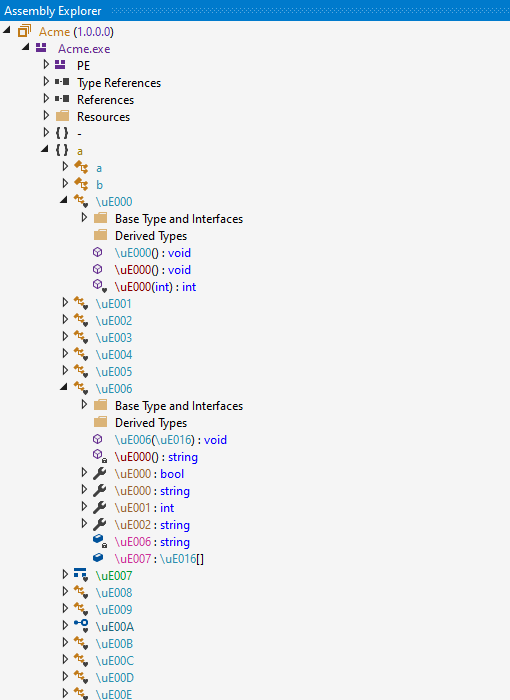Click the wrench property icon for \uE001 : int

coord(100,508)
